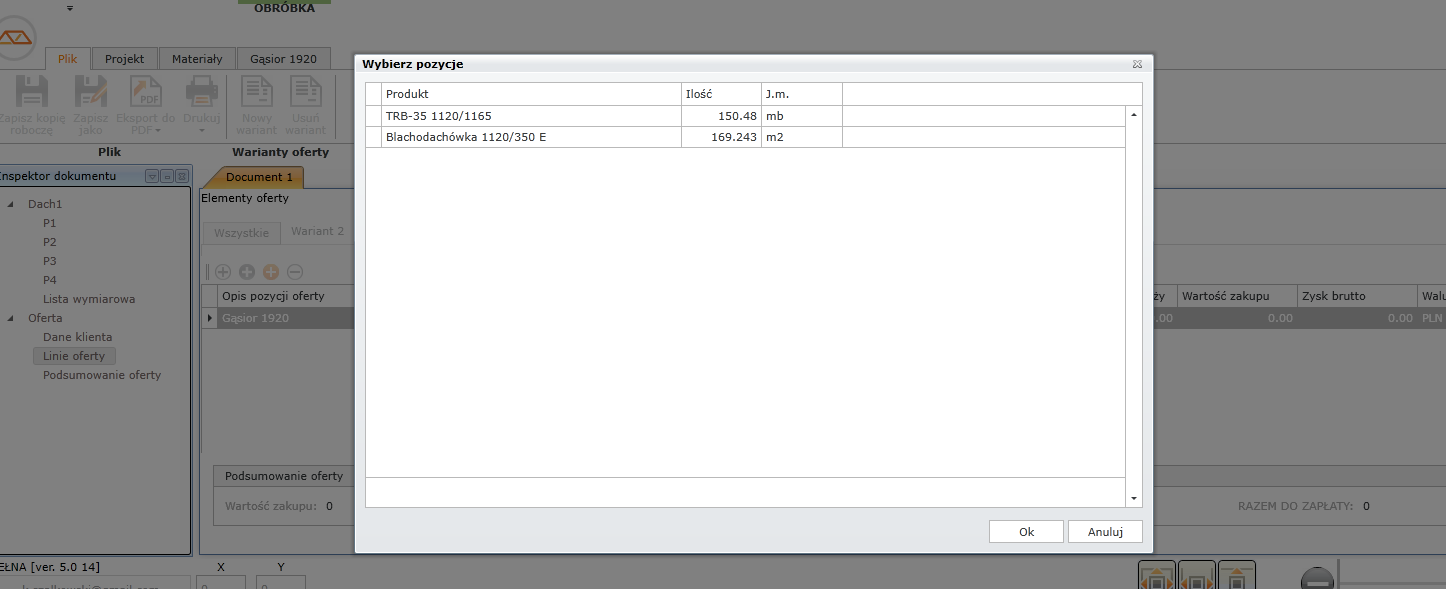Select the Blachodachówka 1120/350 E row
This screenshot has width=1446, height=589.
[x=530, y=137]
